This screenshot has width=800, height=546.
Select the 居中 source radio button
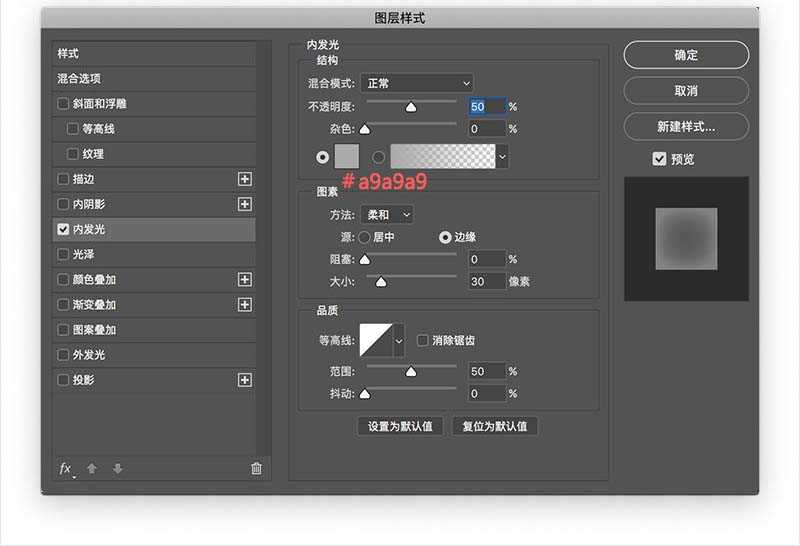point(364,237)
